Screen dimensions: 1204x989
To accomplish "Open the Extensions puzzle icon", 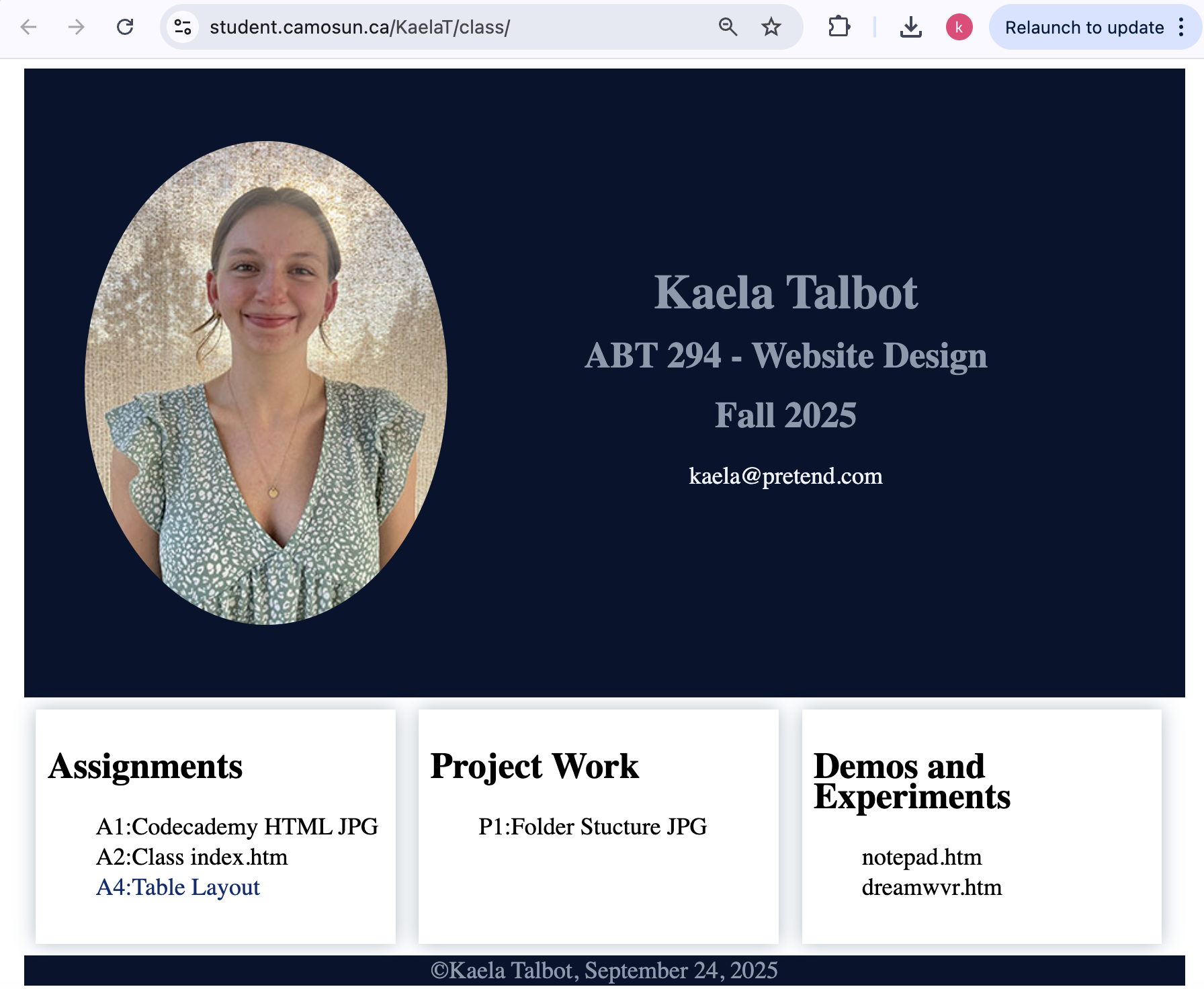I will point(839,27).
